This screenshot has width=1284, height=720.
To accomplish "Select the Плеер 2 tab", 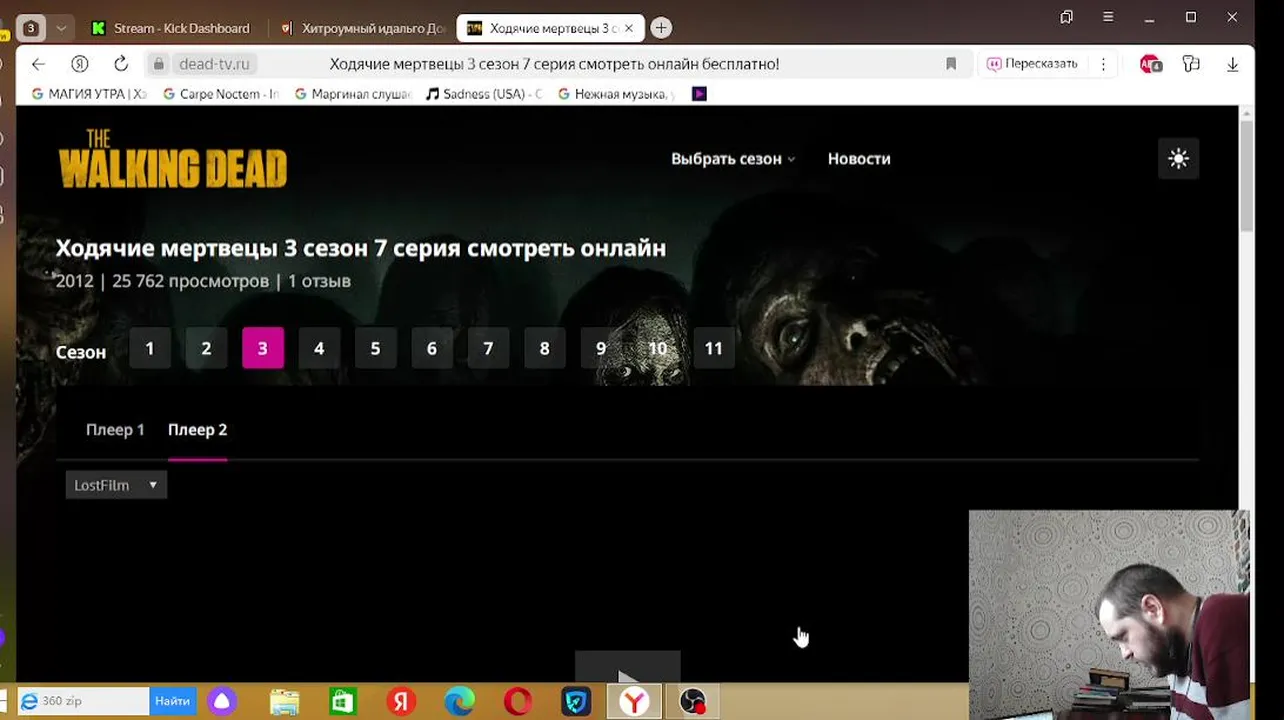I will click(197, 430).
